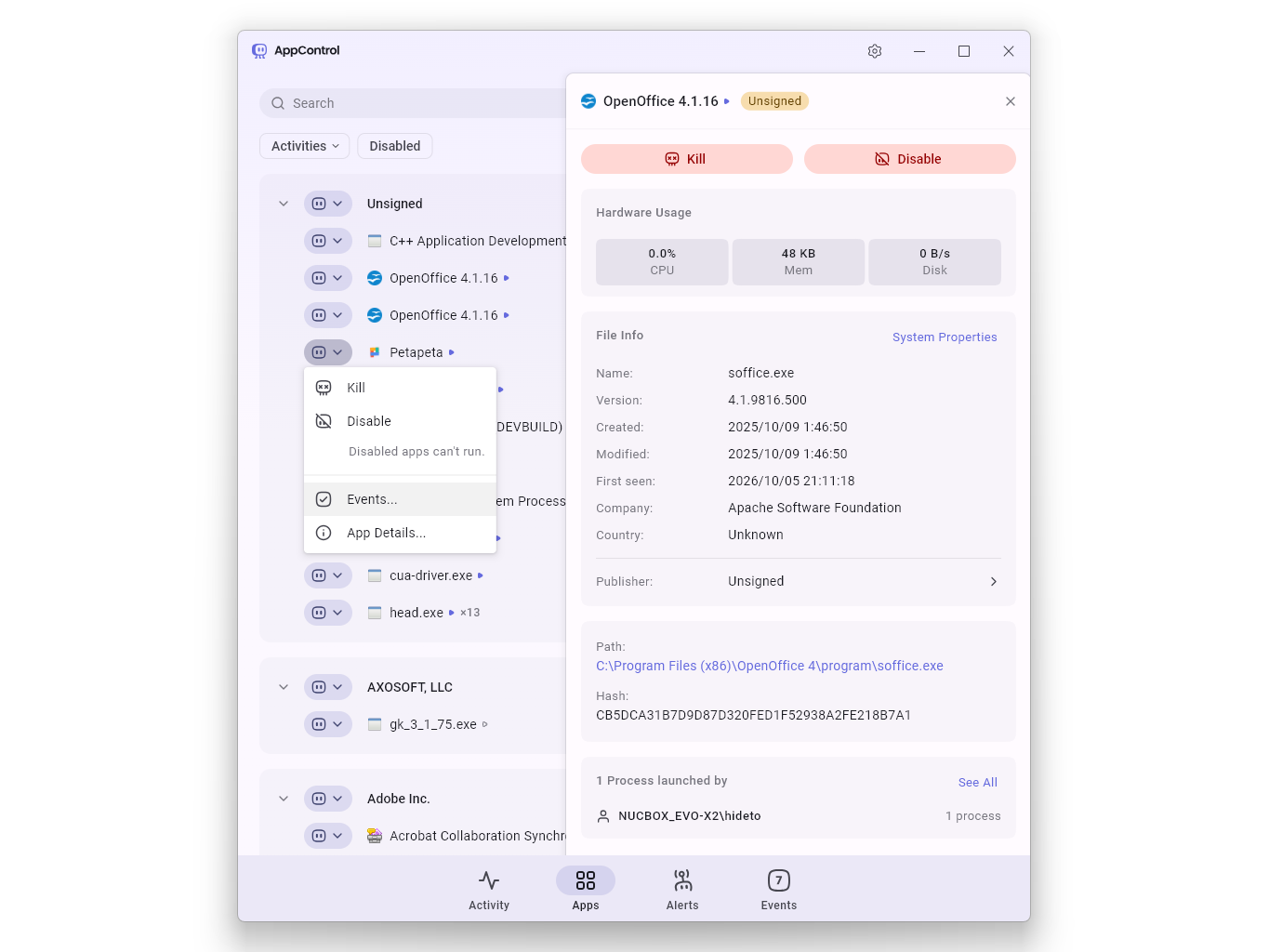Open the Alerts tab

click(682, 890)
